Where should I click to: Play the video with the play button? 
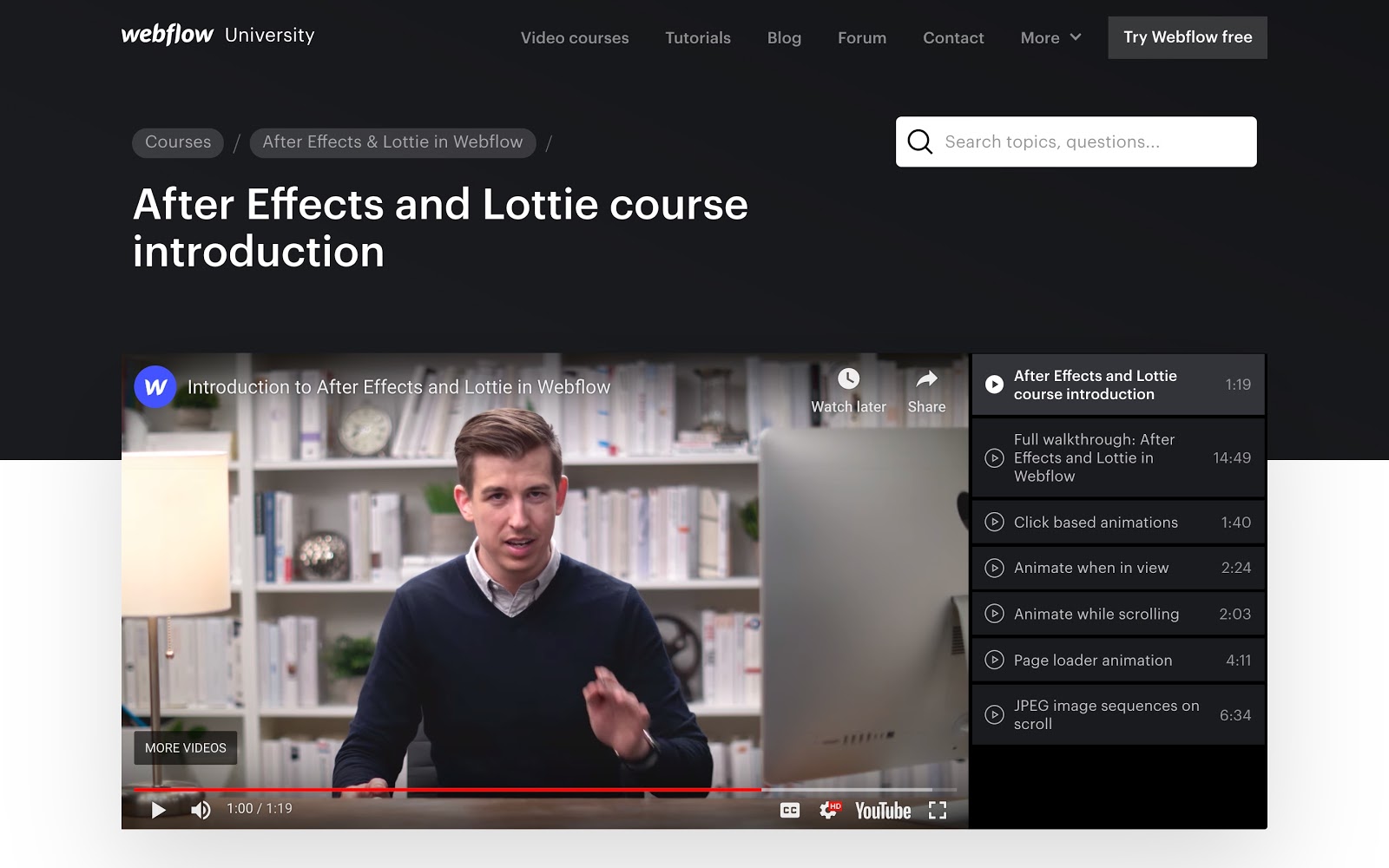pyautogui.click(x=158, y=810)
